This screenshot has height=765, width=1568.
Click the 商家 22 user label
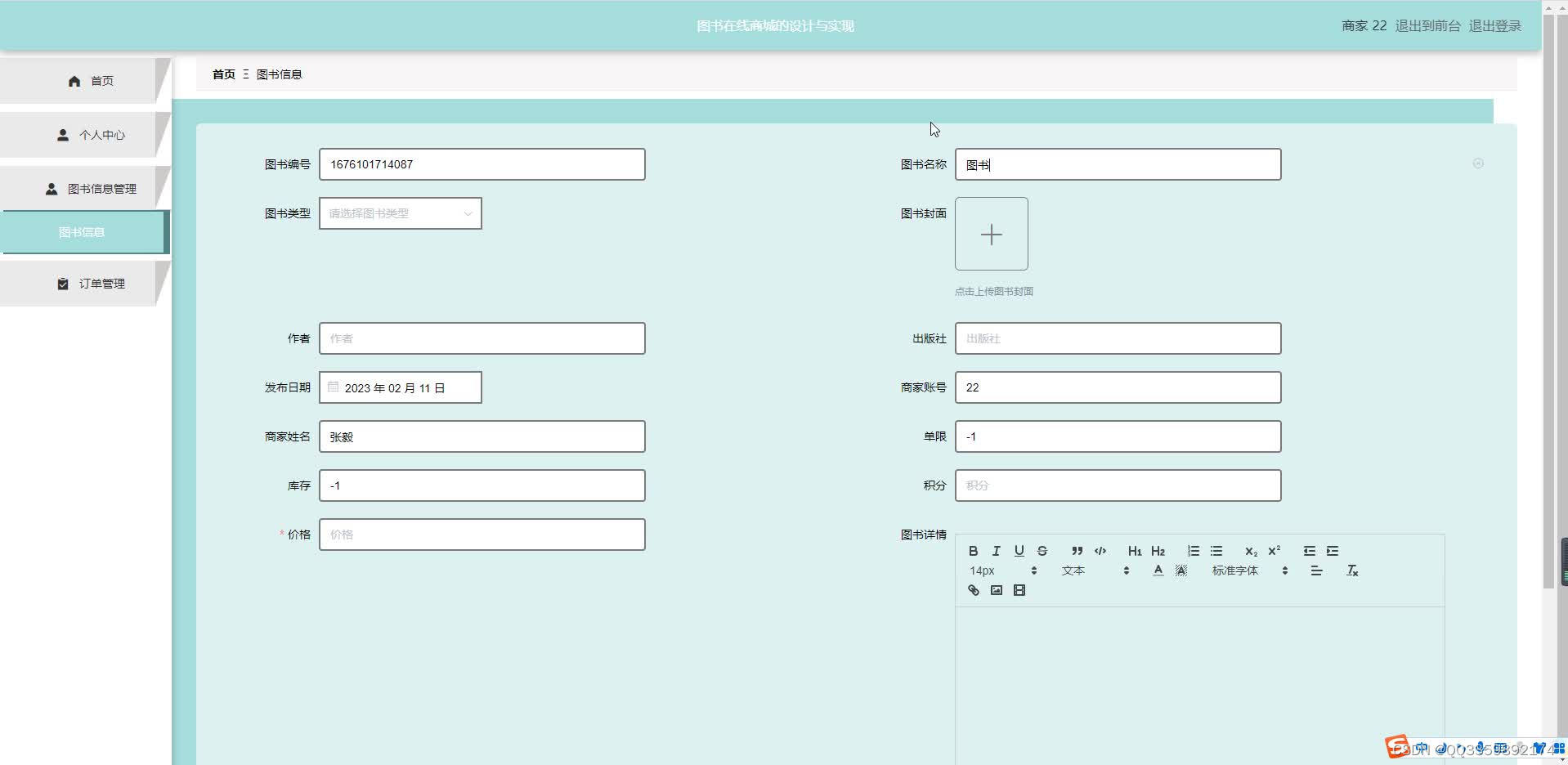click(x=1364, y=25)
